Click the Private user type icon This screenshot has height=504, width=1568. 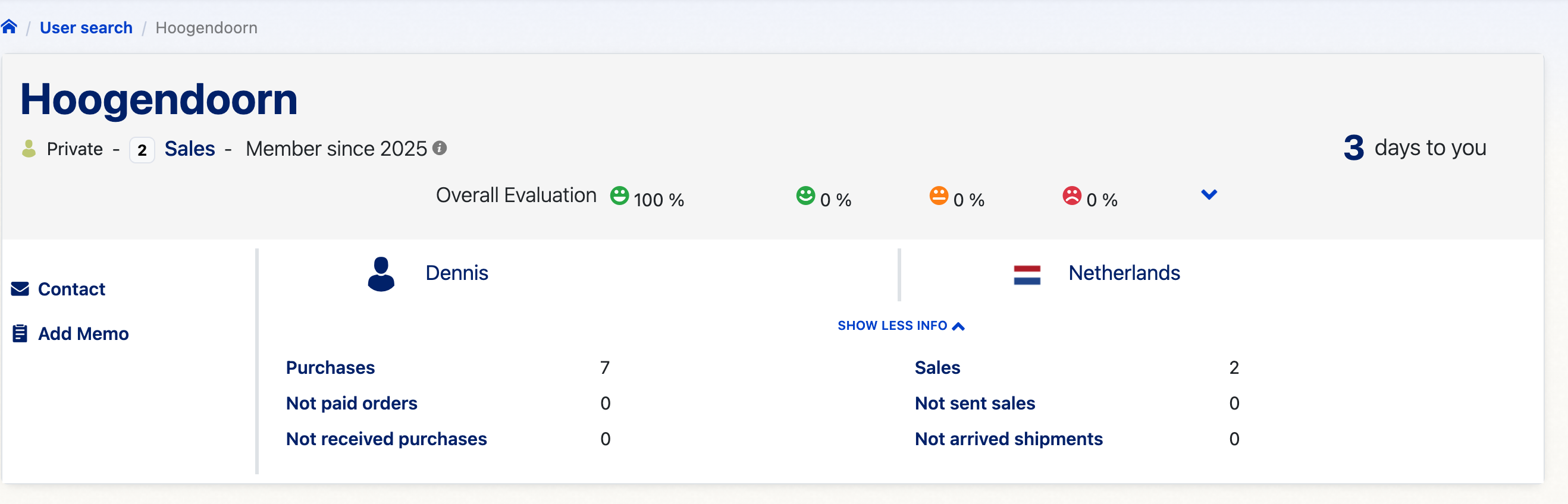29,149
